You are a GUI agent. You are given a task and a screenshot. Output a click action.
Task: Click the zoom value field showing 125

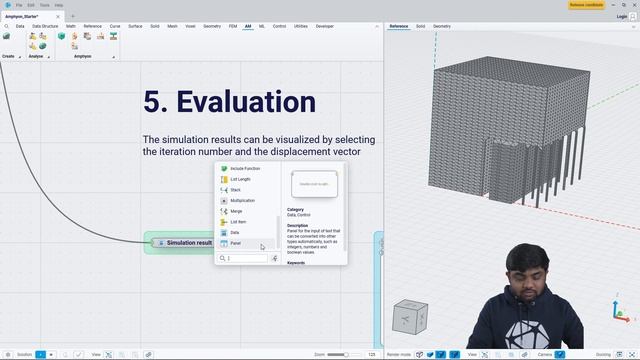click(371, 354)
